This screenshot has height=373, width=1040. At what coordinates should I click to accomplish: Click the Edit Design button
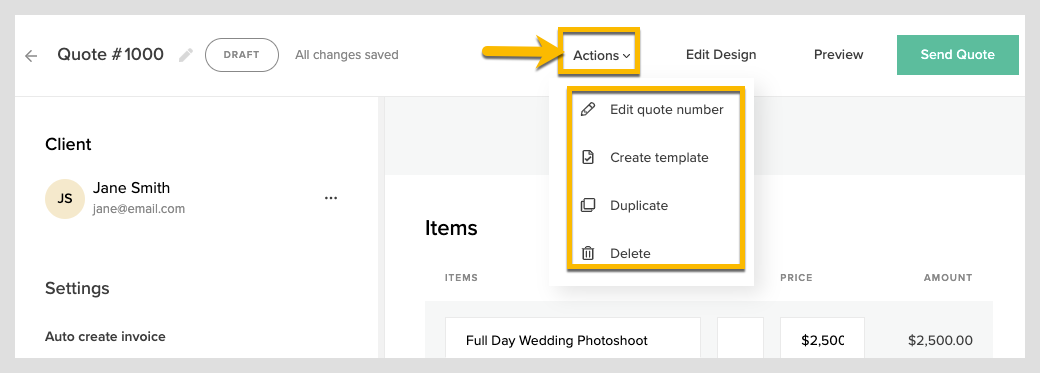click(721, 54)
